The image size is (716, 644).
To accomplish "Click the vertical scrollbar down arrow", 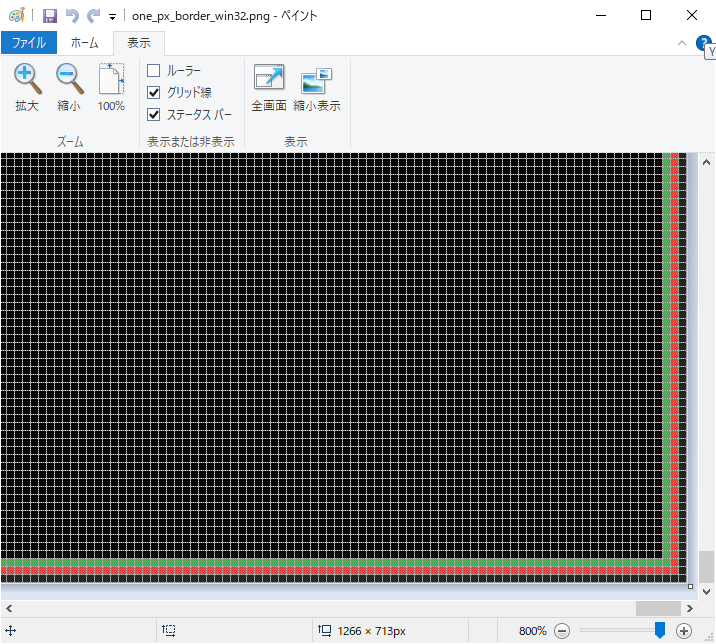I will (706, 591).
